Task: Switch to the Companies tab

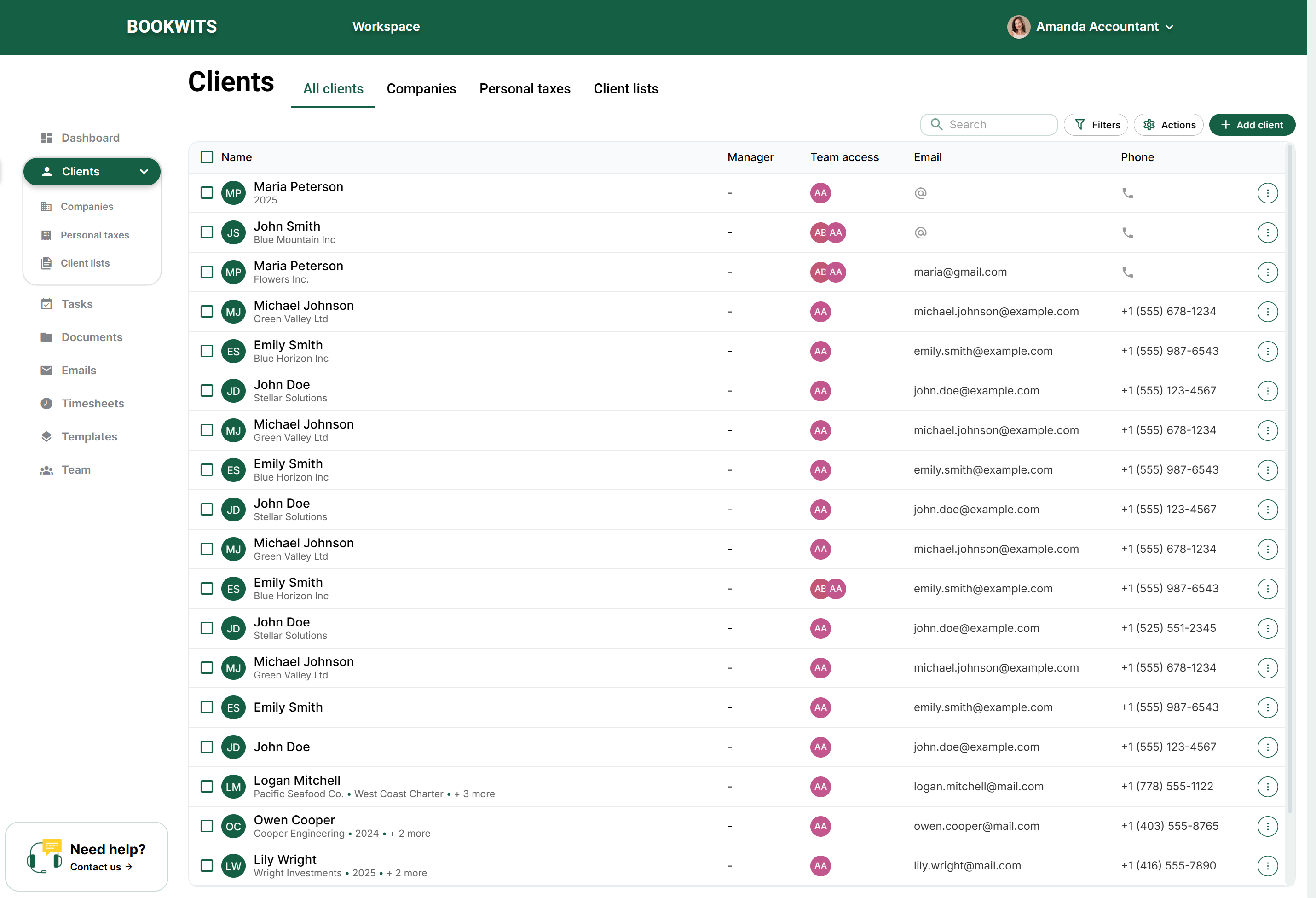Action: [421, 89]
